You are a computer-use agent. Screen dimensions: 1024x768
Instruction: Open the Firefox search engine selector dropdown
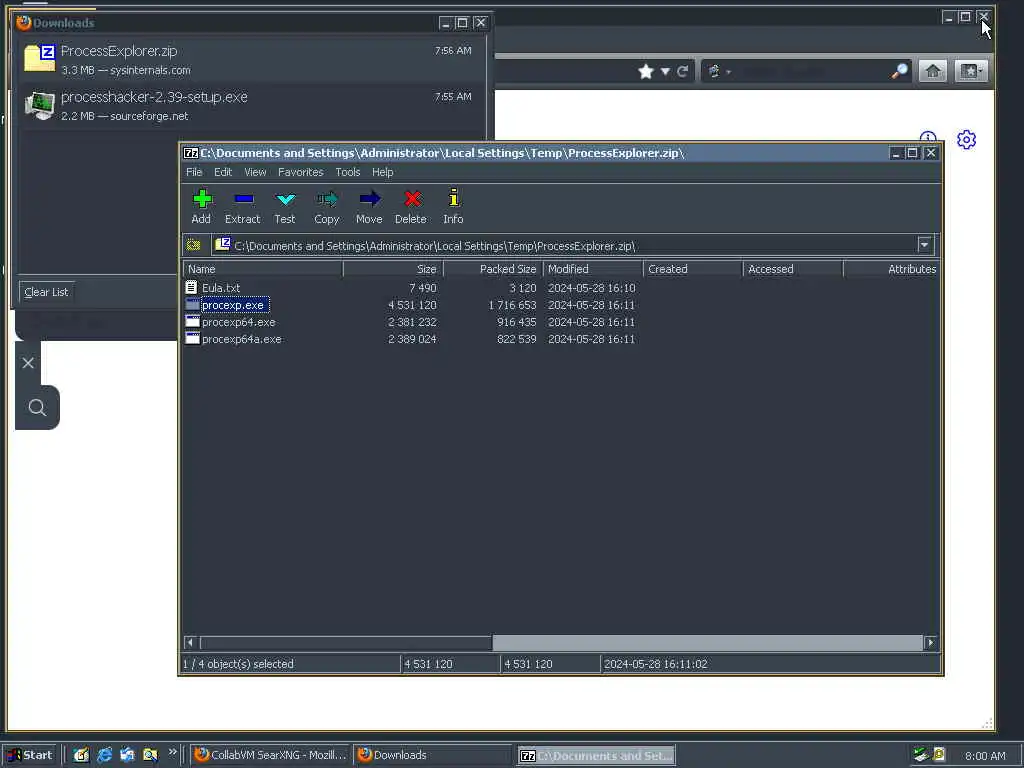tap(718, 71)
